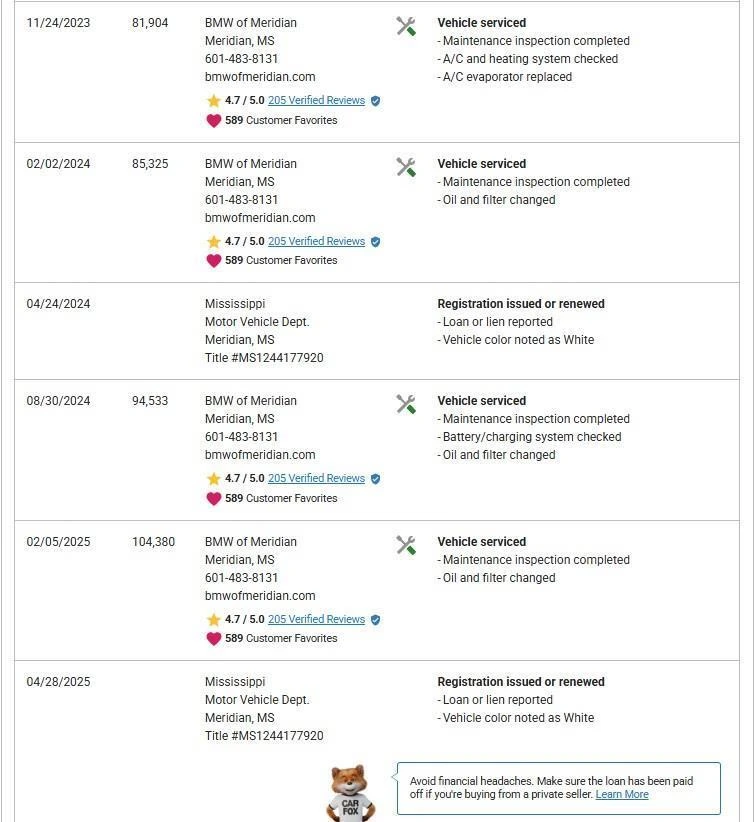Click bmwofmeridian.com in the 02/05/2025 entry
The height and width of the screenshot is (822, 754).
tap(260, 596)
